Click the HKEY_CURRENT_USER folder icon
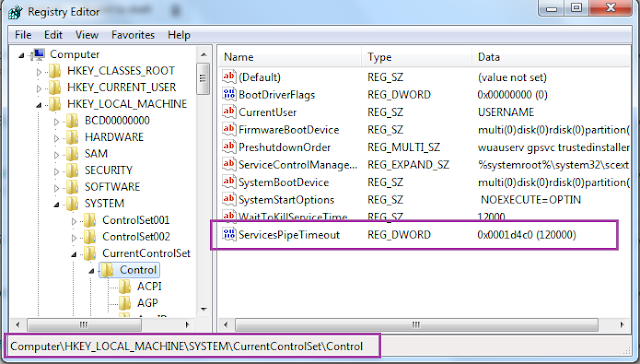 [55, 87]
